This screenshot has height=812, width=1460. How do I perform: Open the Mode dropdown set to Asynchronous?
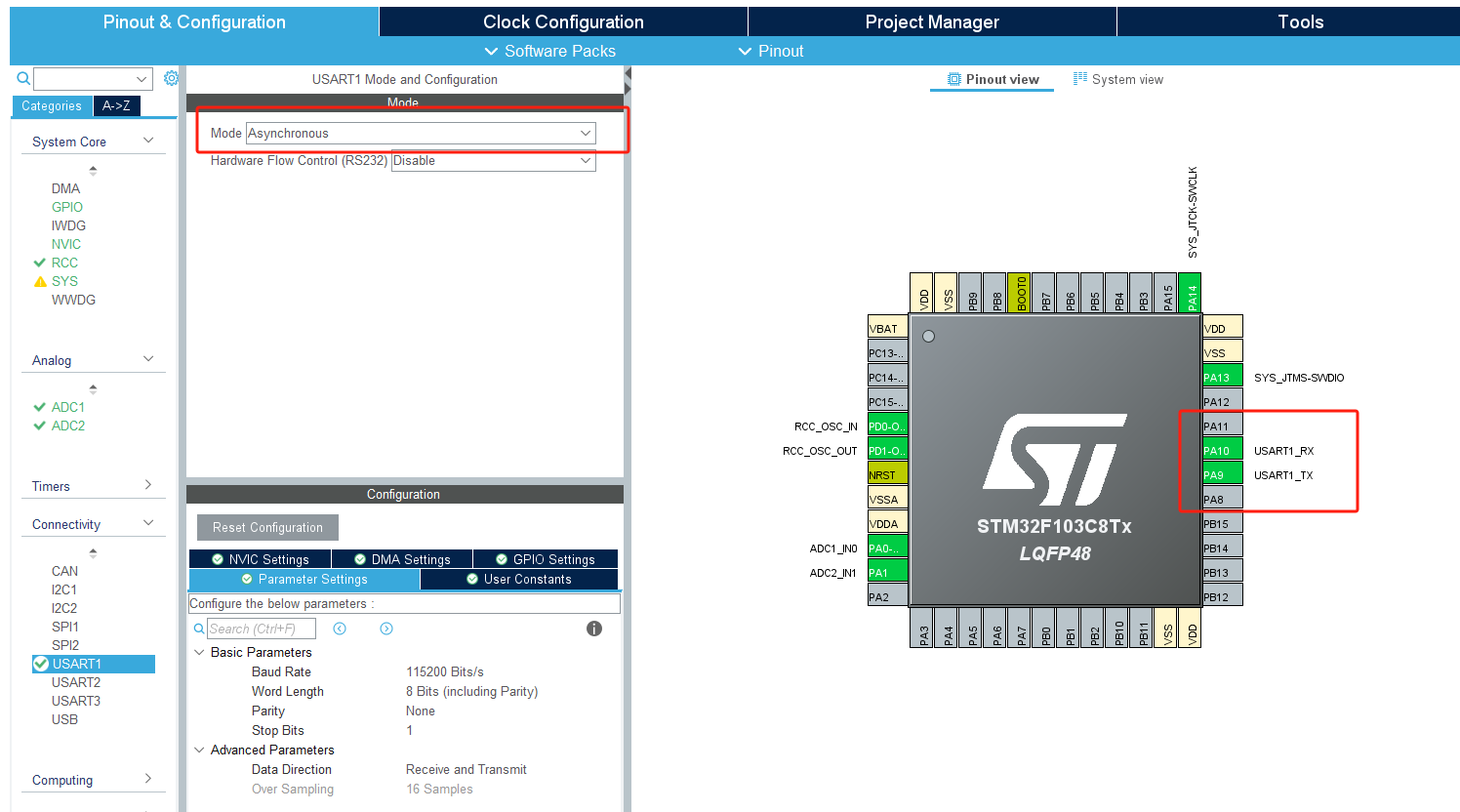[421, 133]
